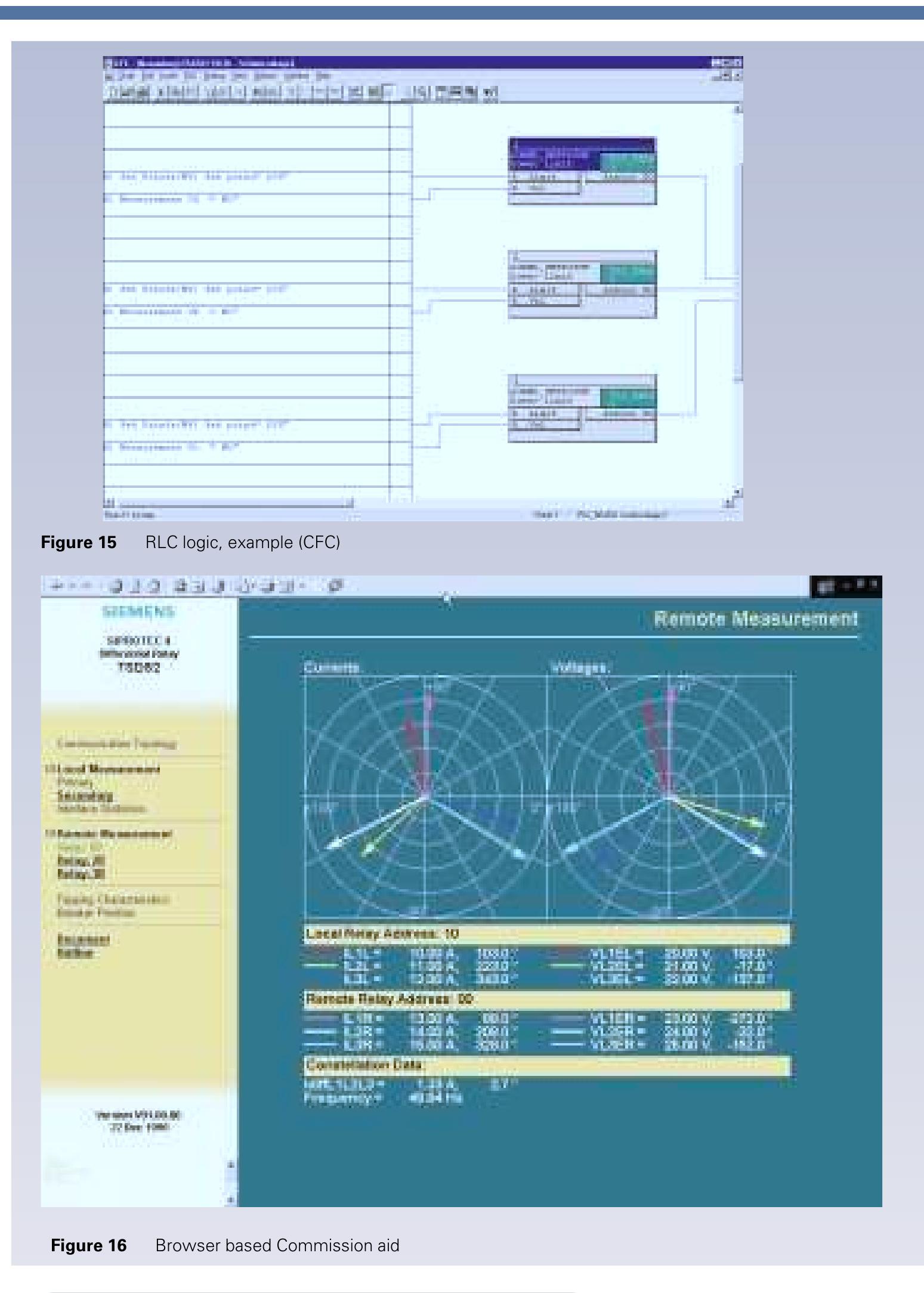Select the top highlighted CFC function block
The height and width of the screenshot is (1293, 924).
point(582,171)
